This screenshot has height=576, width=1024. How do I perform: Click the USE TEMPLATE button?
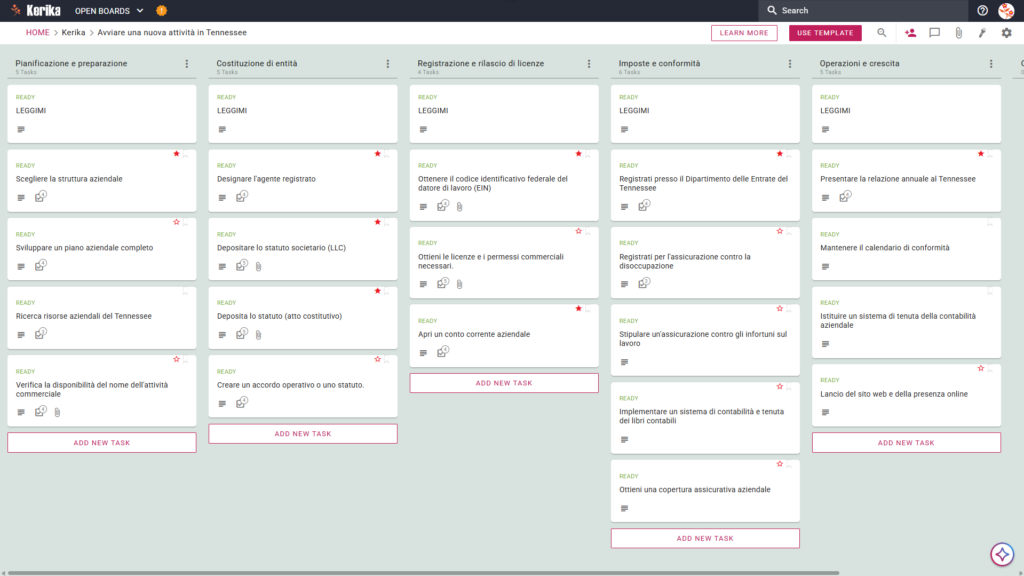(825, 33)
